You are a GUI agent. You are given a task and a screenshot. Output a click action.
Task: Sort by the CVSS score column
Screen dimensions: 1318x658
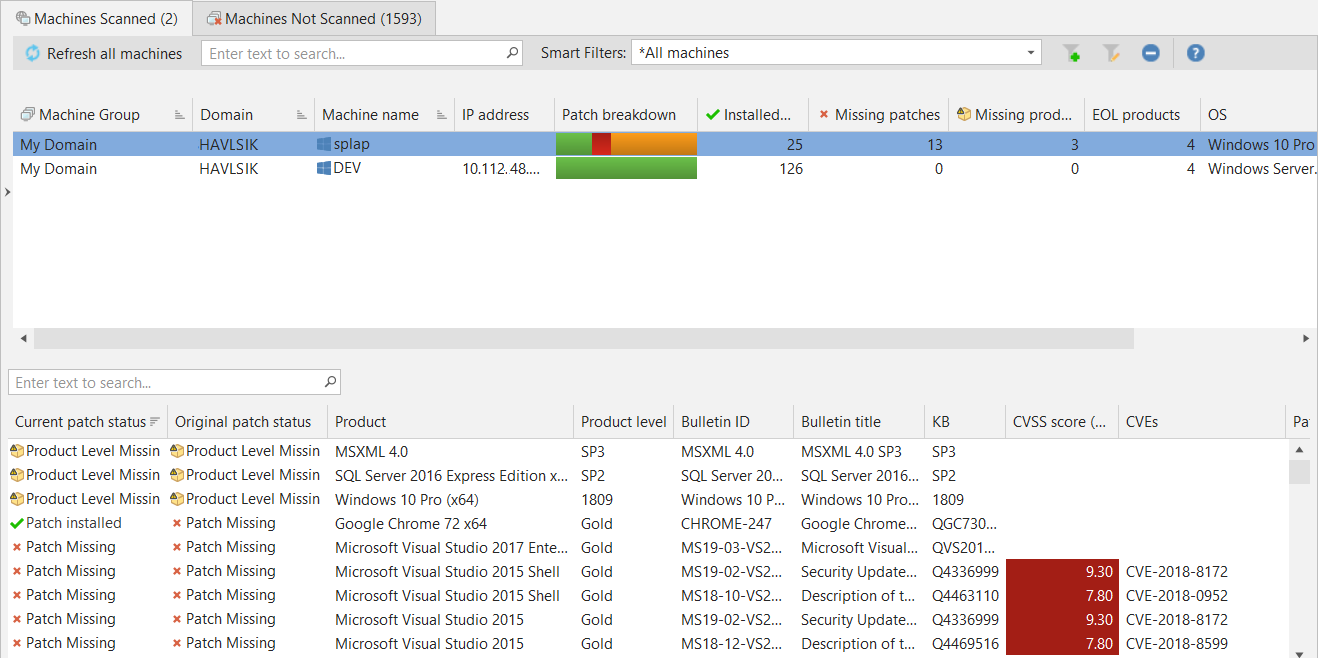pyautogui.click(x=1060, y=422)
